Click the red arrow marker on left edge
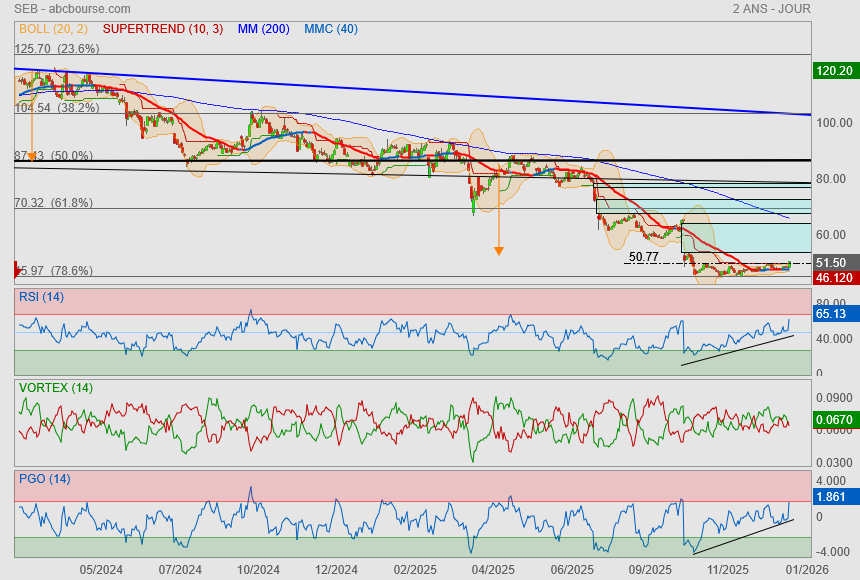Screen dimensions: 860x580 17,270
